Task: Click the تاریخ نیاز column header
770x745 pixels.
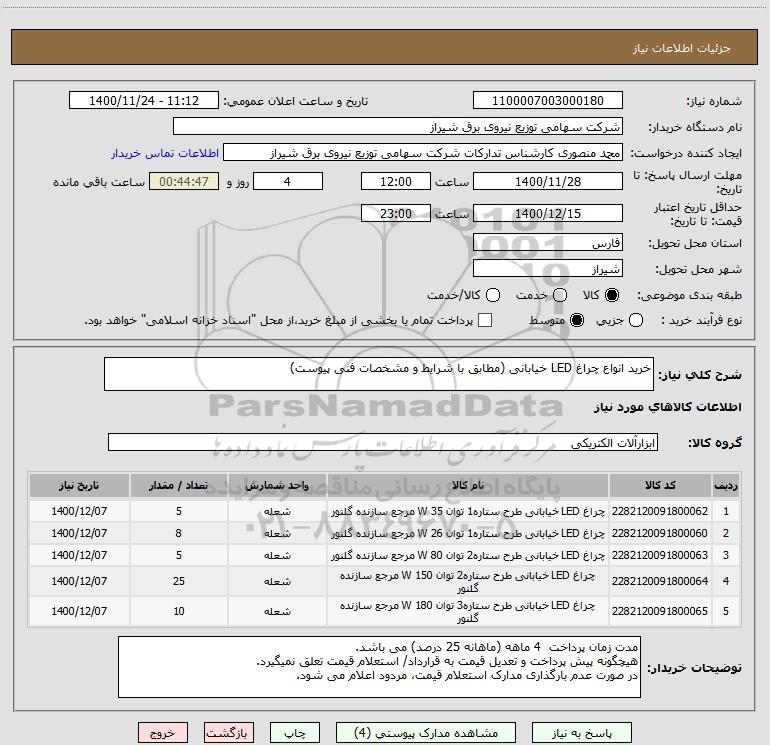Action: [79, 485]
